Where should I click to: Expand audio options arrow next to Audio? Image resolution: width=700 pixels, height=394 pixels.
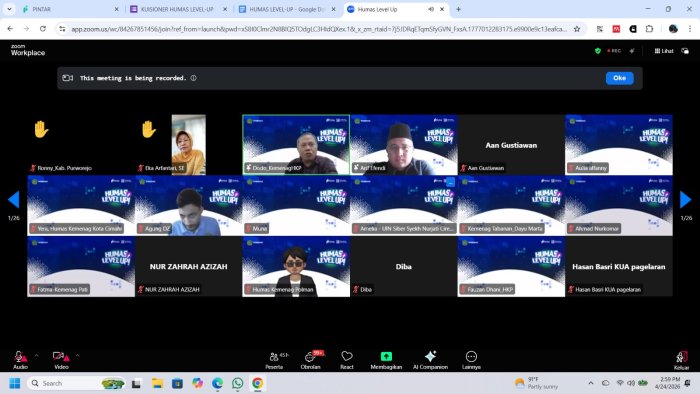coord(37,356)
